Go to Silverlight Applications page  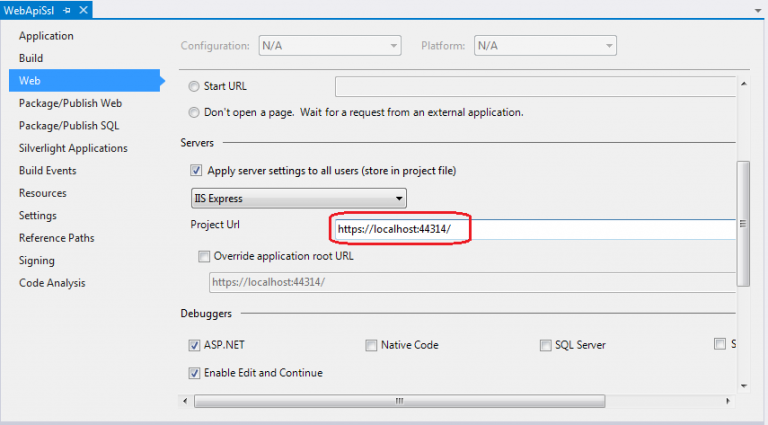tap(73, 148)
